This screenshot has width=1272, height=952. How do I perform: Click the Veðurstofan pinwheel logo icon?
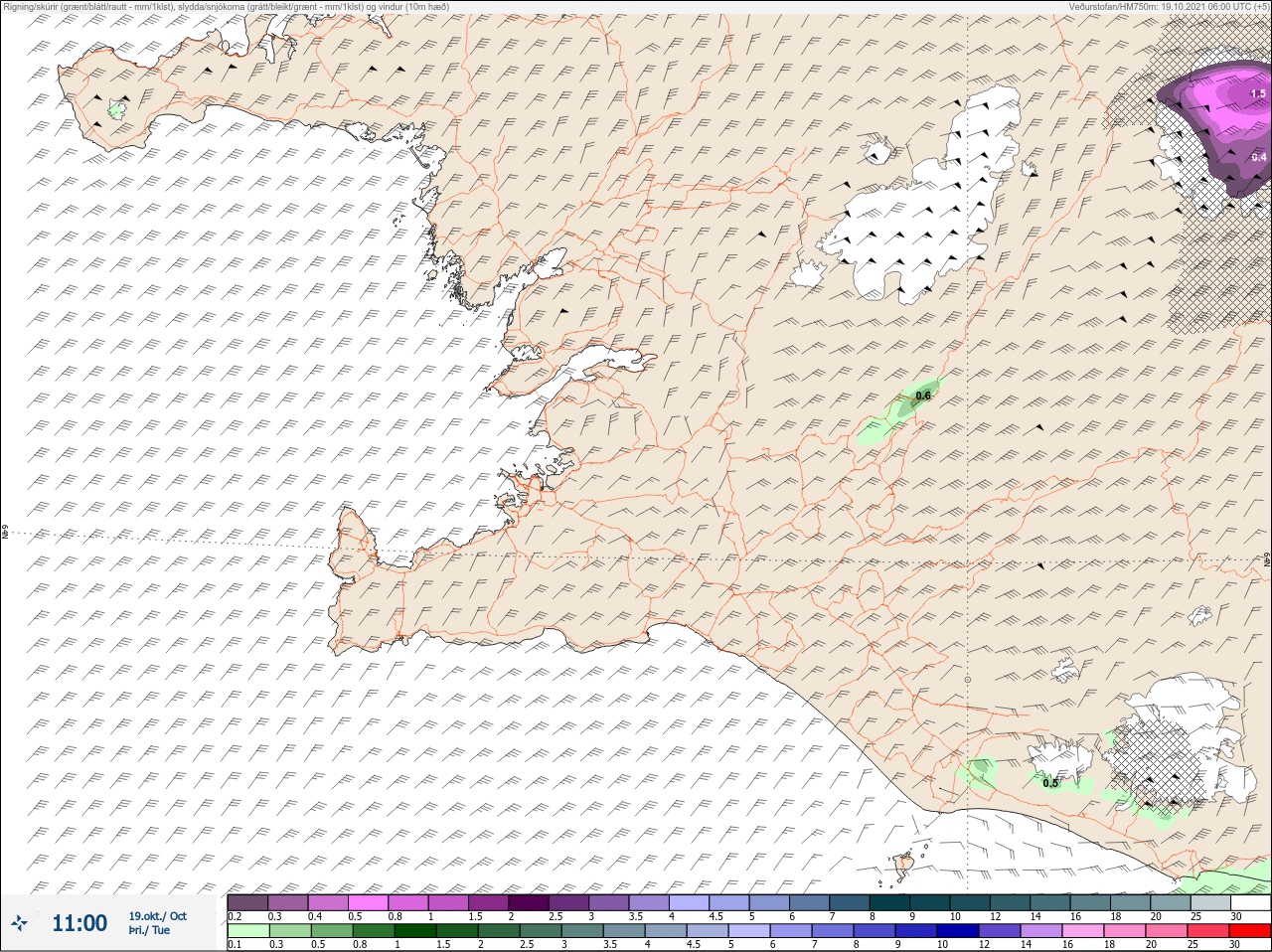tap(19, 923)
